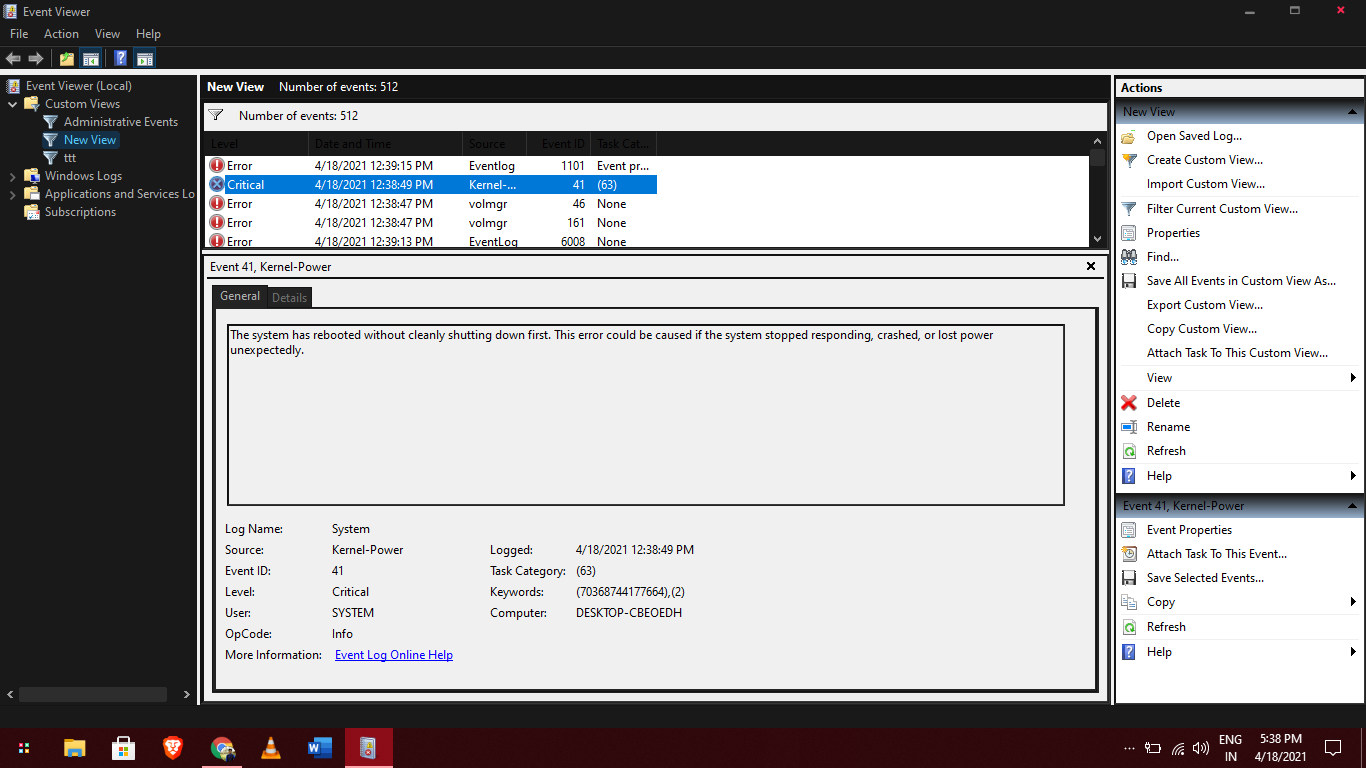
Task: Open the Action menu
Action: point(61,34)
